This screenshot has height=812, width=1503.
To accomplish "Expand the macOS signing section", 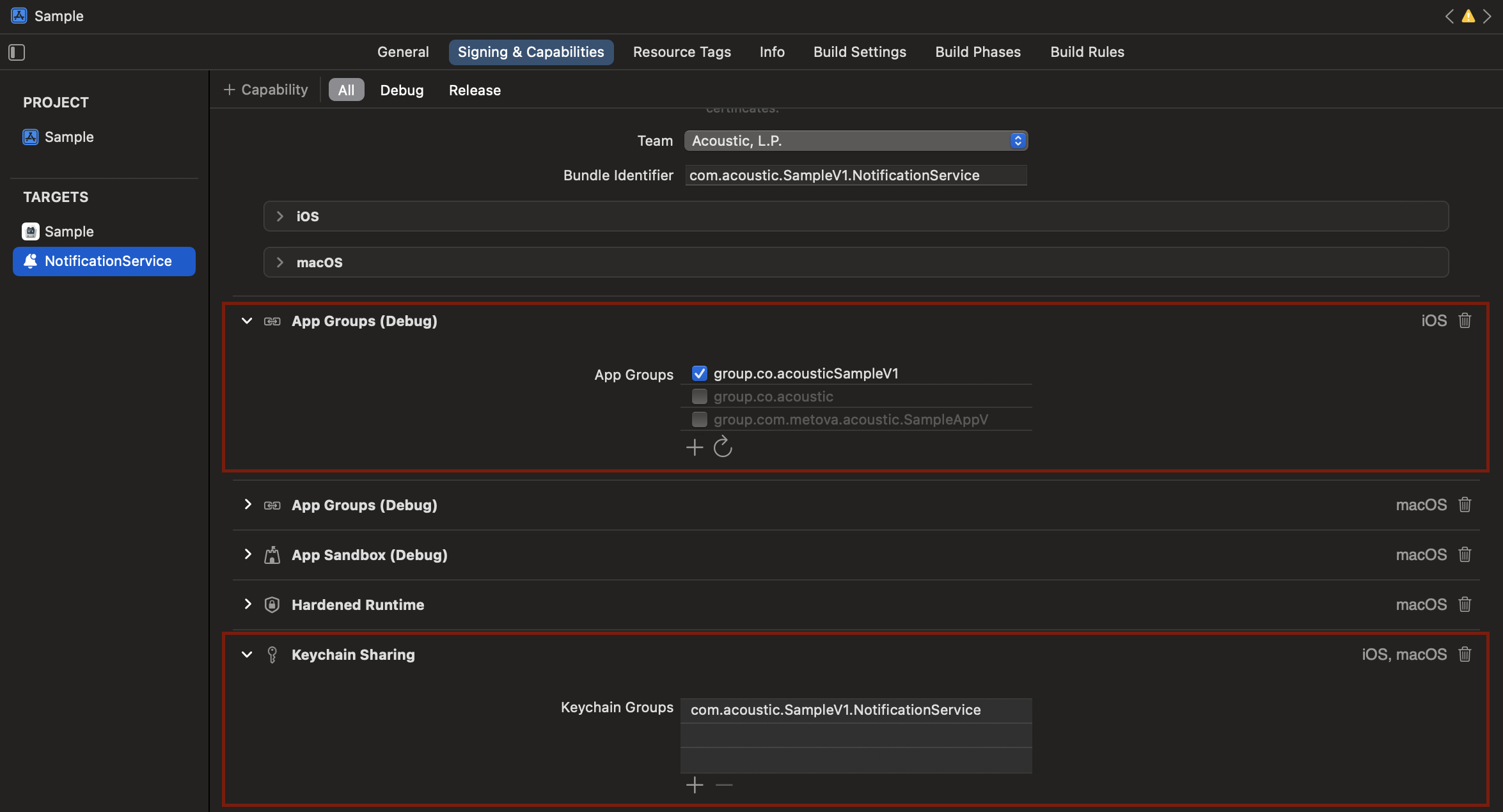I will tap(279, 262).
